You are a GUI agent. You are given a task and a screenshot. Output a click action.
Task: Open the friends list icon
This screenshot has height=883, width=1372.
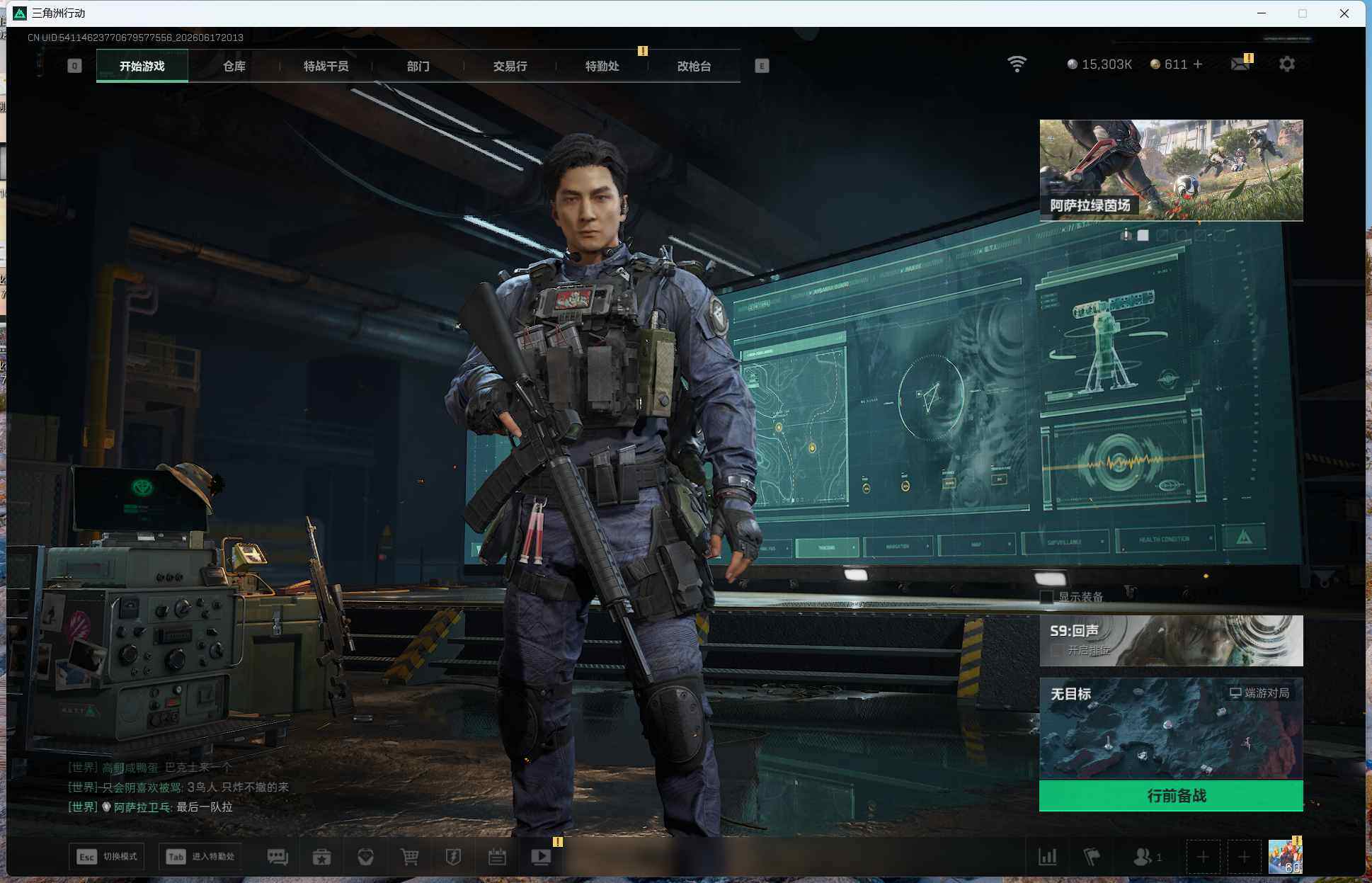[1147, 857]
